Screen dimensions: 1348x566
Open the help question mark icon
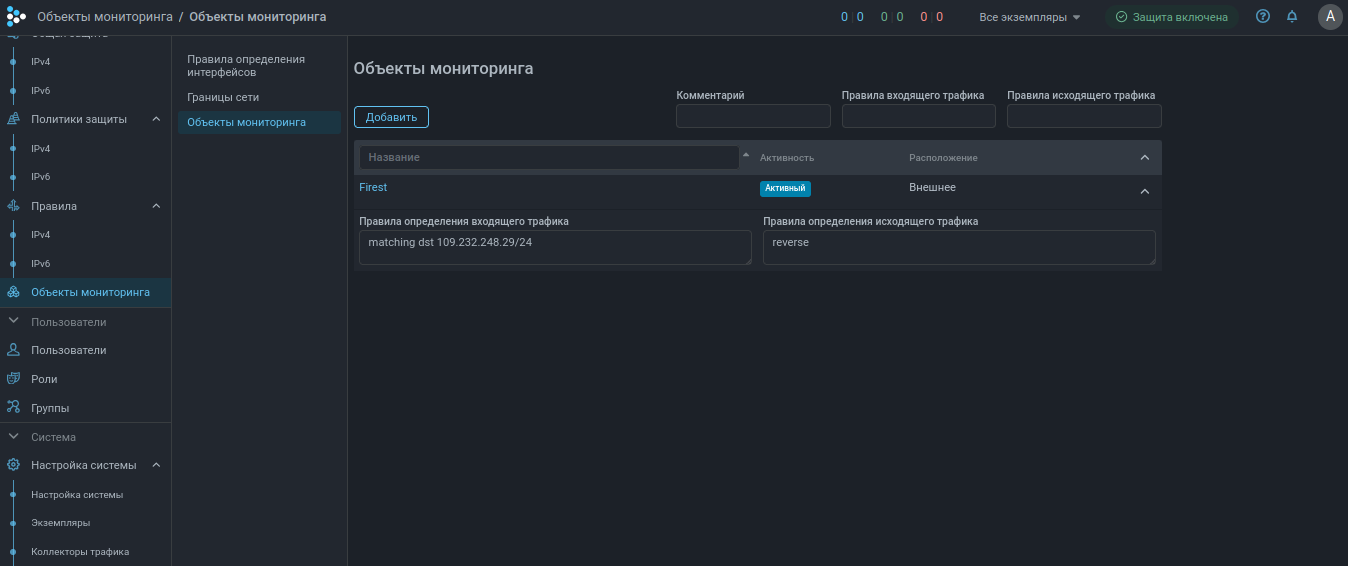[x=1263, y=17]
